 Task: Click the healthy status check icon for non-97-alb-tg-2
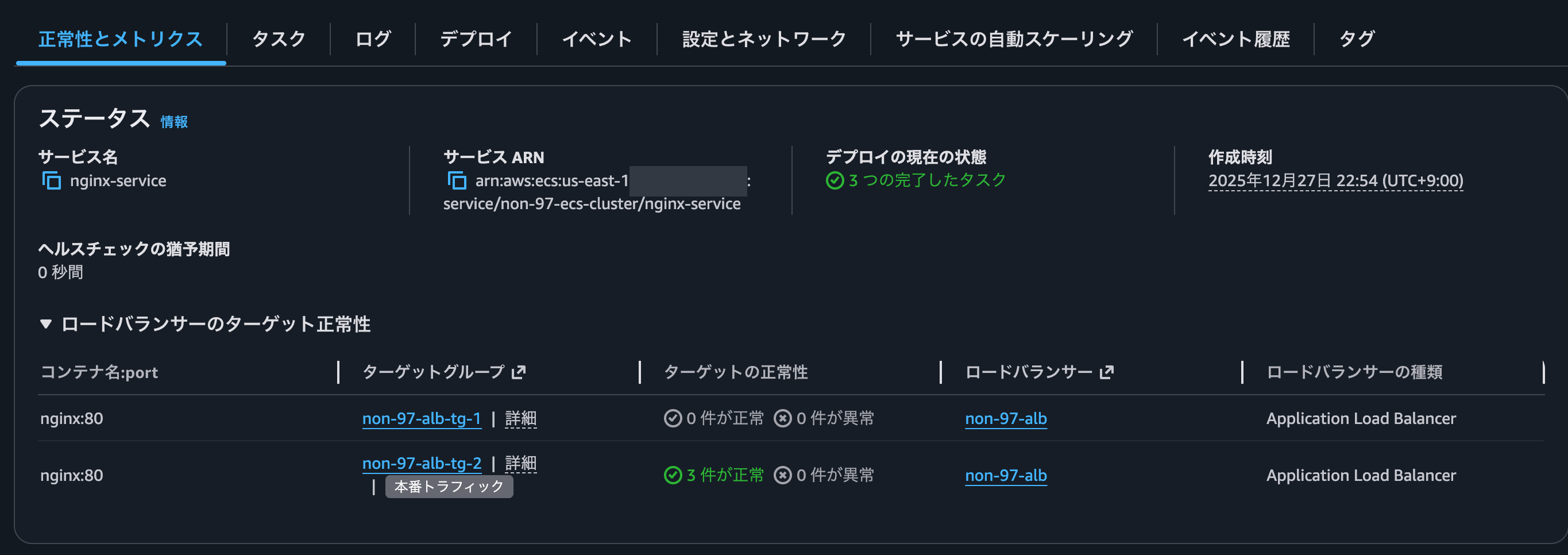tap(672, 475)
